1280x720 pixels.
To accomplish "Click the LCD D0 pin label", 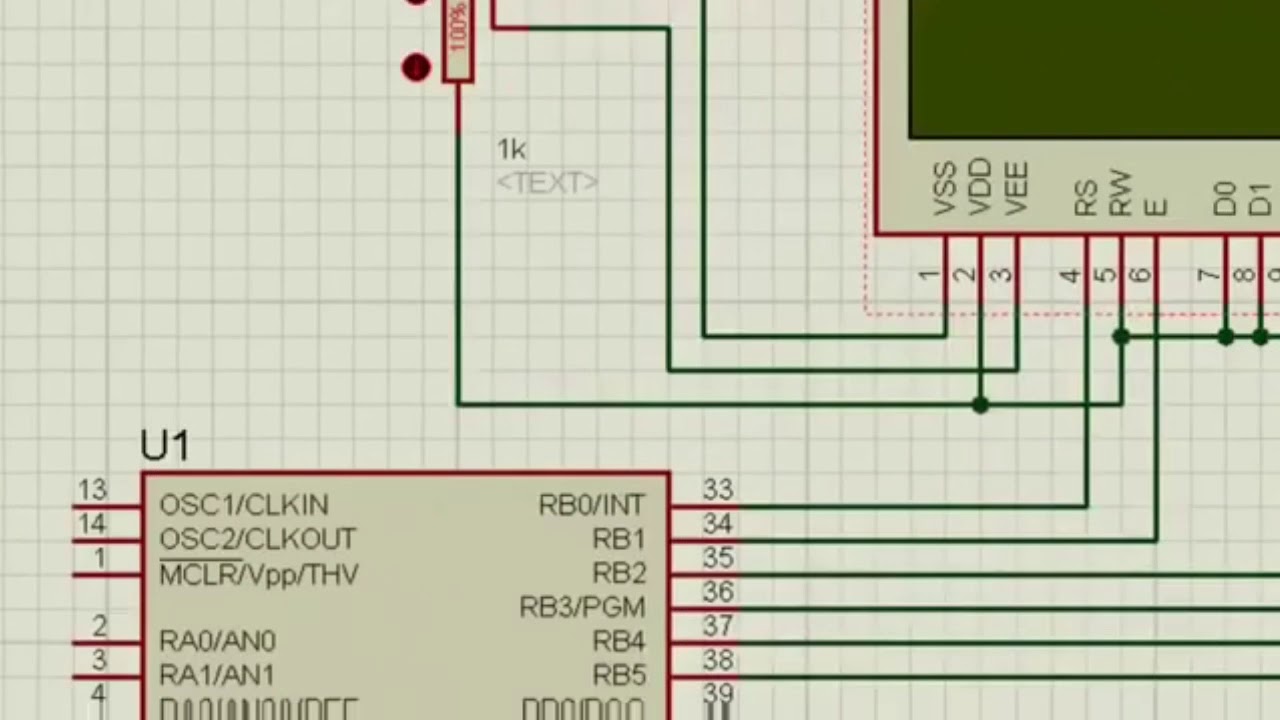I will coord(1226,198).
